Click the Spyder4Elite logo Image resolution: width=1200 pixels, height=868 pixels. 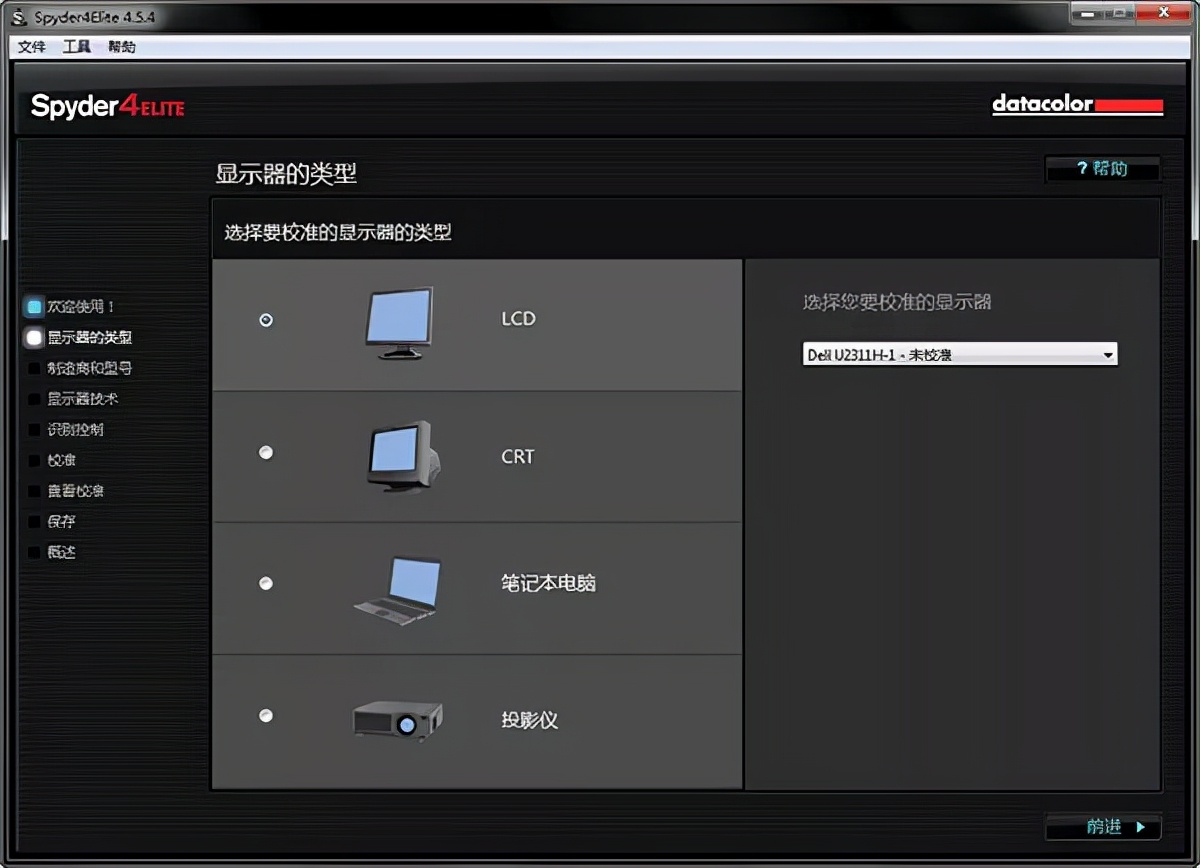click(105, 105)
